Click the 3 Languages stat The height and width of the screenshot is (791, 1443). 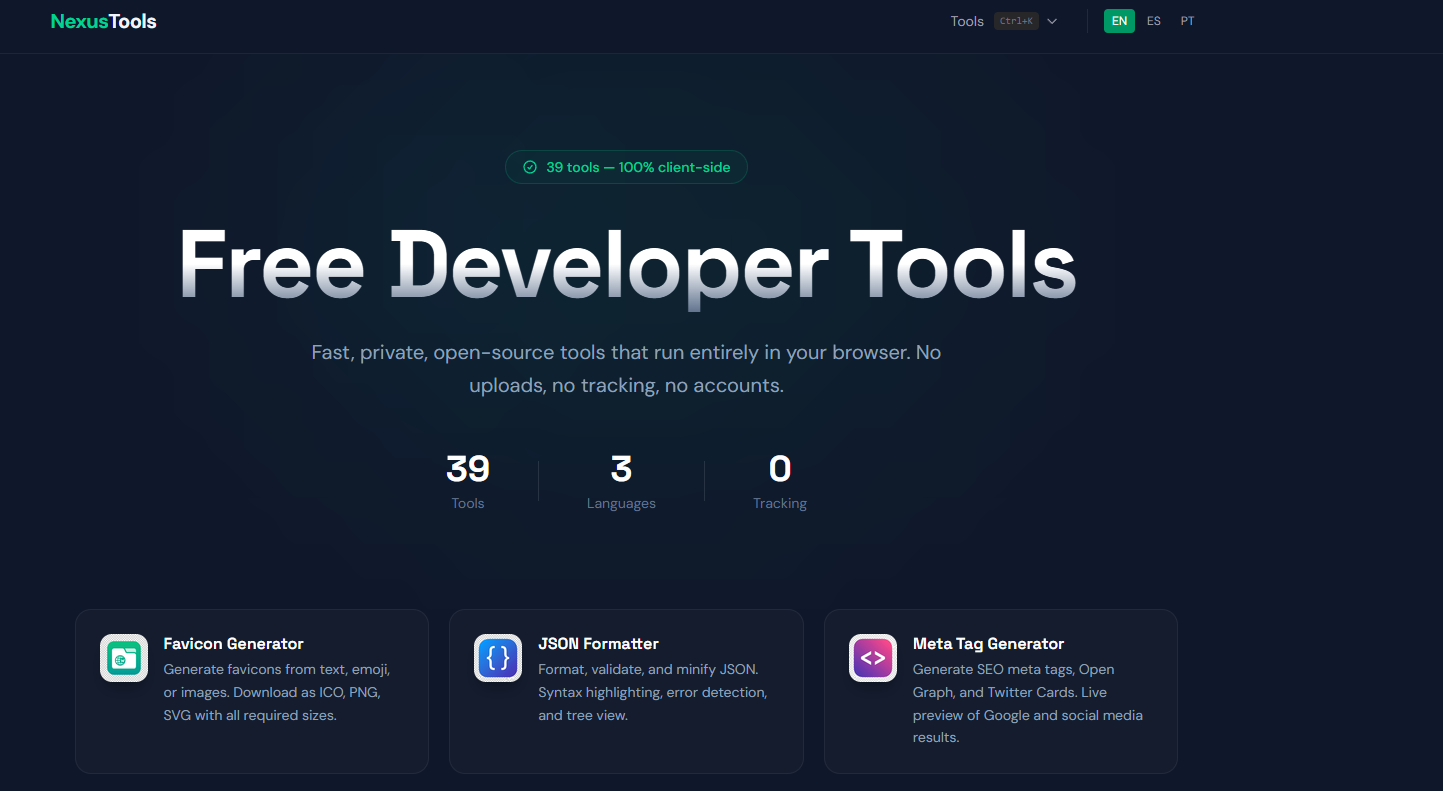point(621,481)
